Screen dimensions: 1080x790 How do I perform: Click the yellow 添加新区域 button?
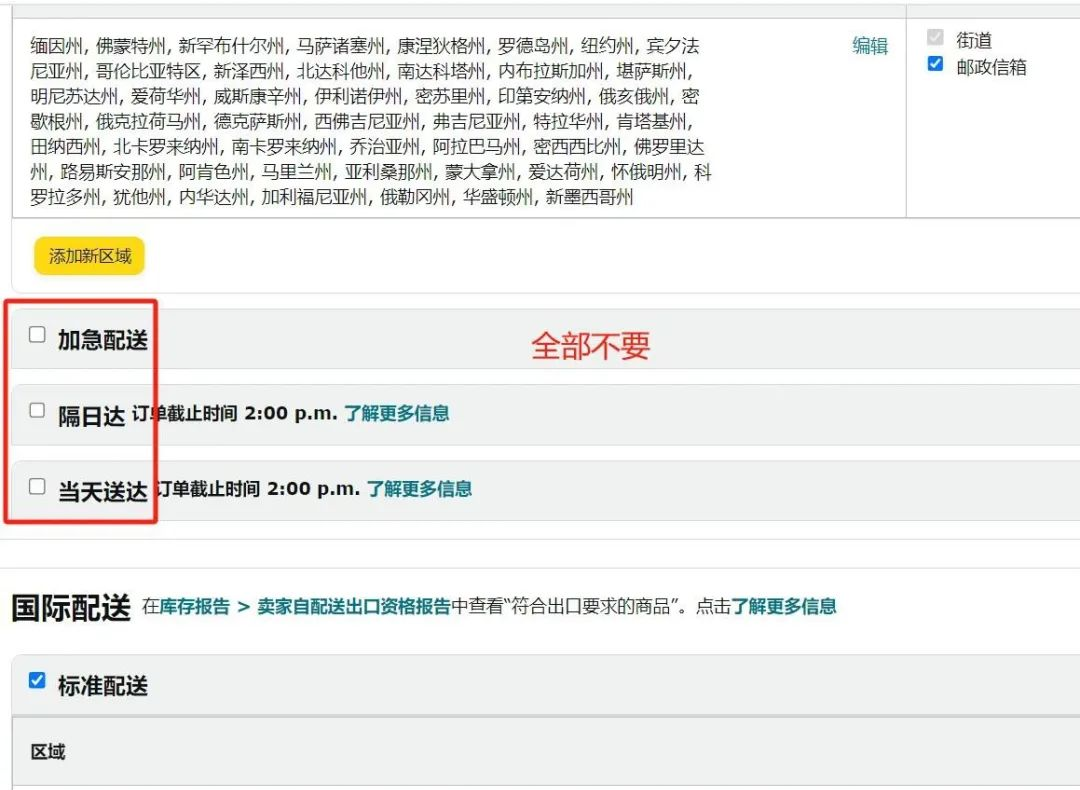tap(90, 256)
